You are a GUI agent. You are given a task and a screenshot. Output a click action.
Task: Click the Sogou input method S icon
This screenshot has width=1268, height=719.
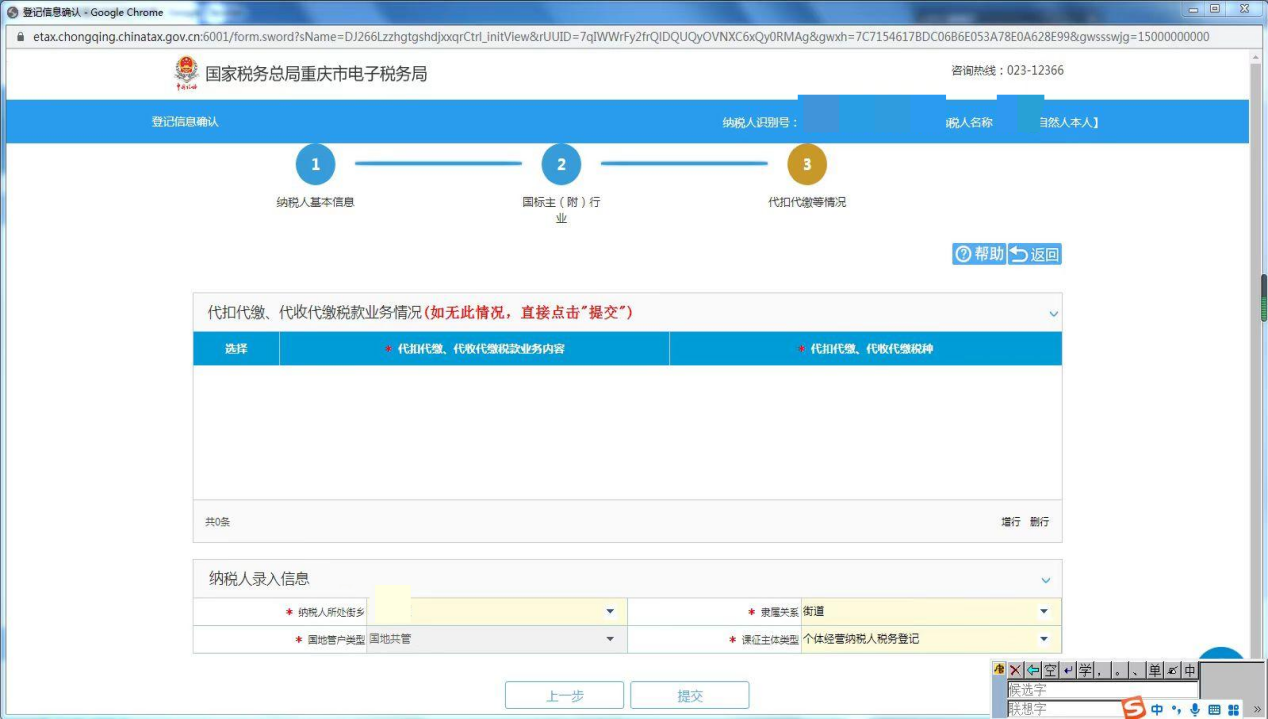pyautogui.click(x=1132, y=709)
